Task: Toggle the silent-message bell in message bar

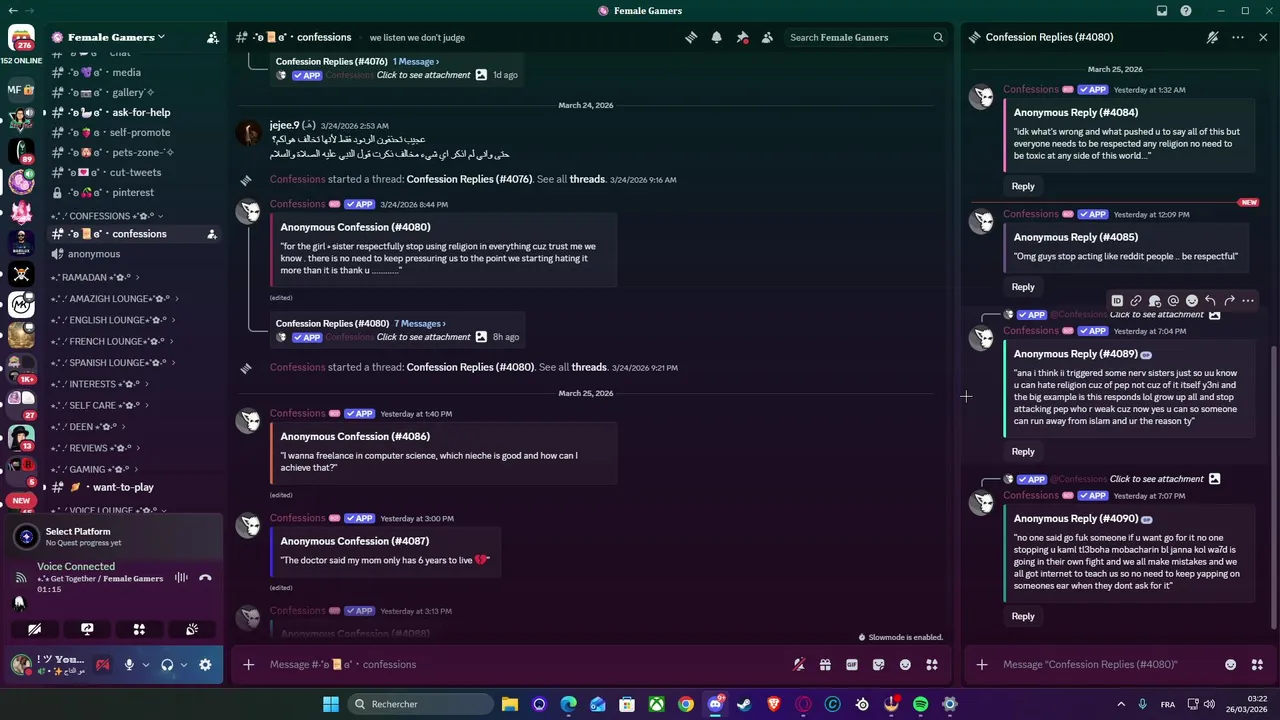Action: click(798, 664)
